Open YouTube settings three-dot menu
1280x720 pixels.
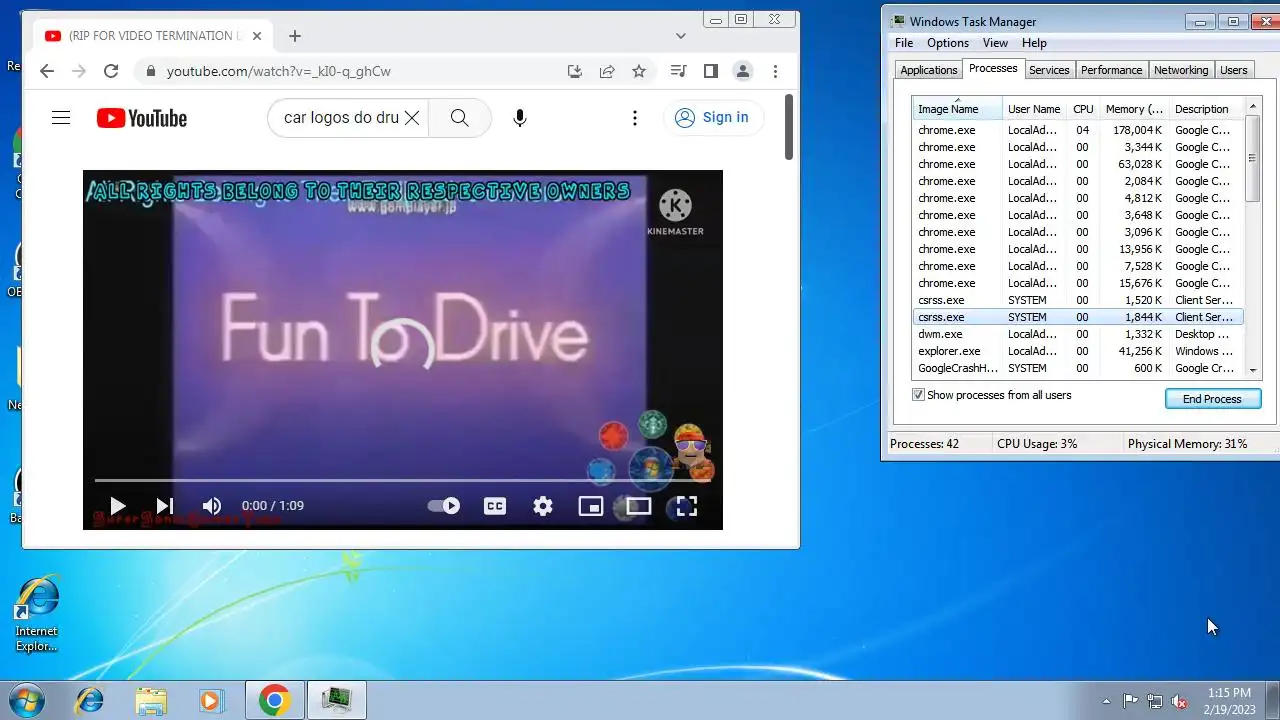coord(634,118)
